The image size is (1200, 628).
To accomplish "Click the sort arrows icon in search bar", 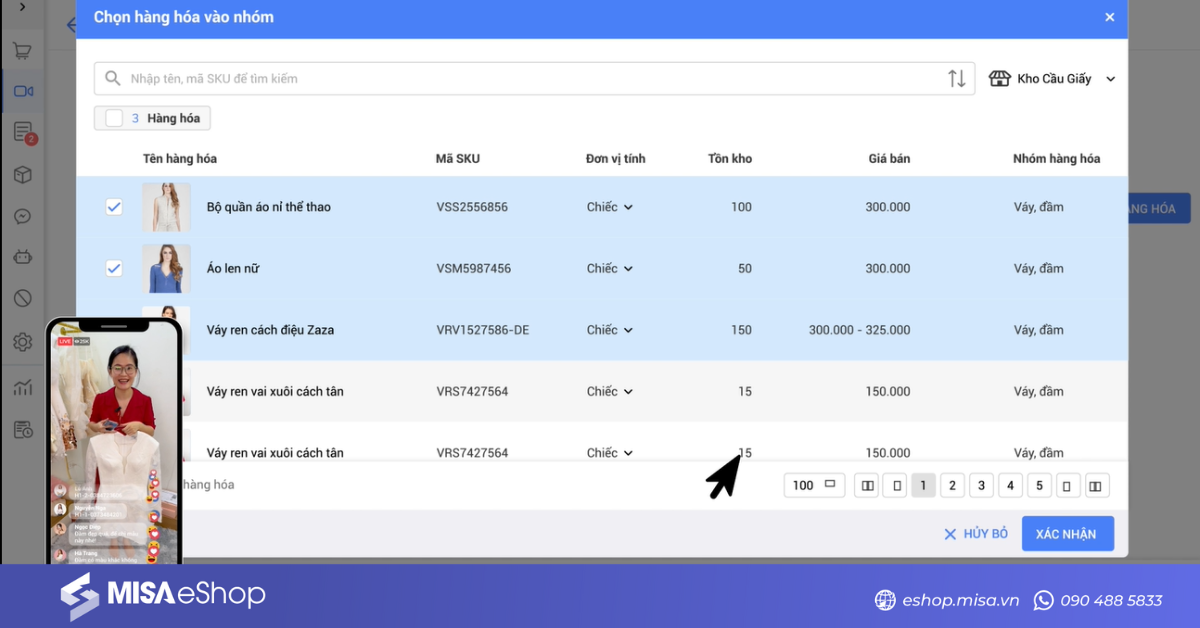I will click(x=957, y=79).
